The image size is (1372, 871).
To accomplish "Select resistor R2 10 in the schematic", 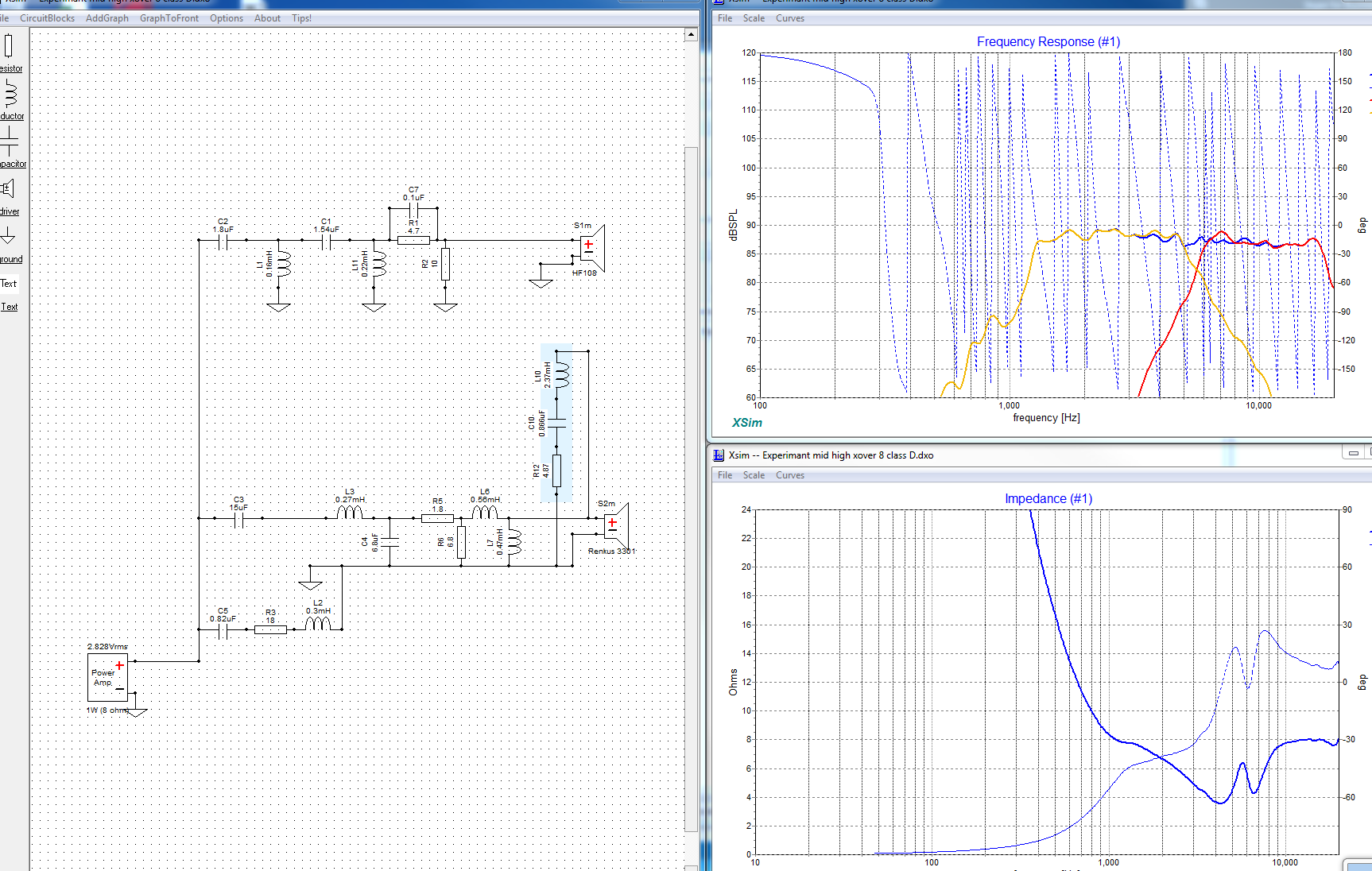I will pos(445,264).
